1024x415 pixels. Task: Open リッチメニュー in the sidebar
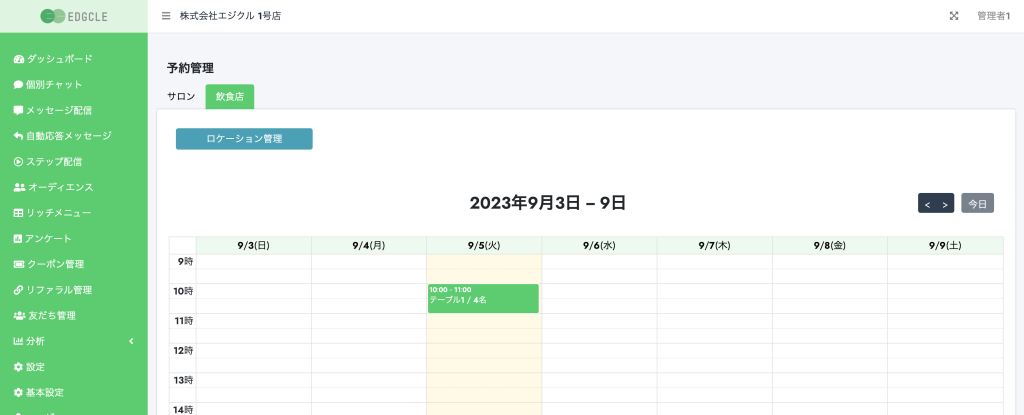coord(52,212)
